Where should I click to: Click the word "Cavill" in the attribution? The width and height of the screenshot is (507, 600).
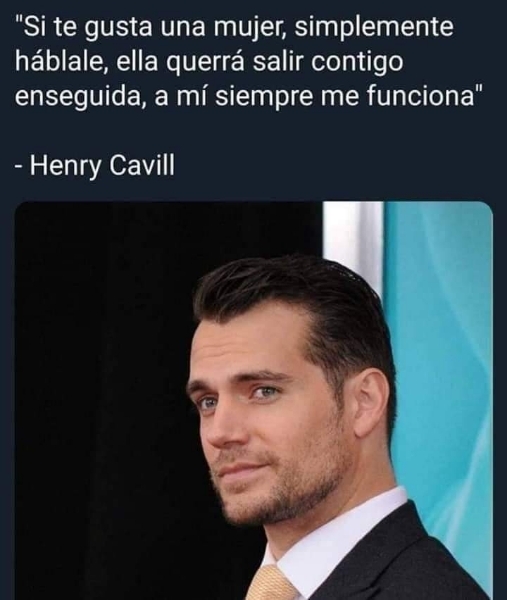[142, 166]
